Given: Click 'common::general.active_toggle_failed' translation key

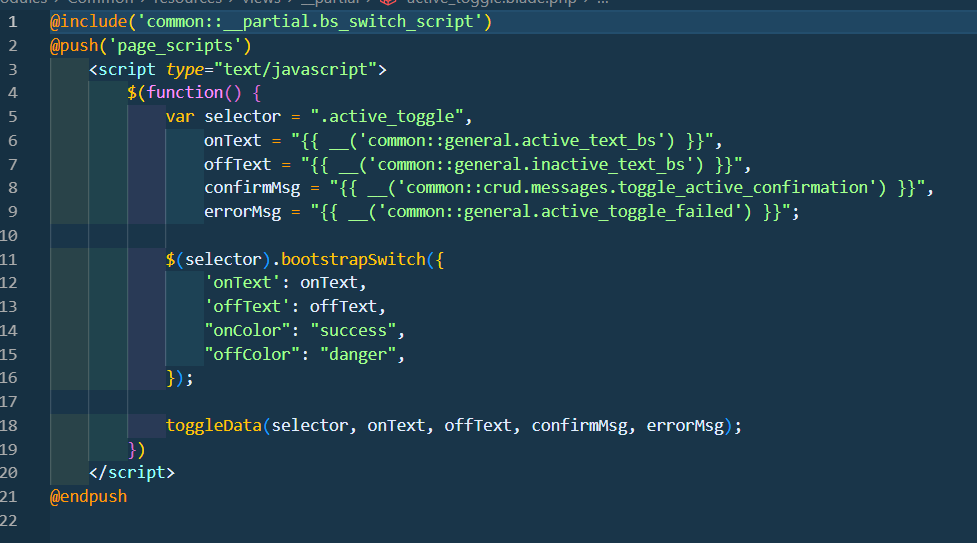Looking at the screenshot, I should point(560,211).
